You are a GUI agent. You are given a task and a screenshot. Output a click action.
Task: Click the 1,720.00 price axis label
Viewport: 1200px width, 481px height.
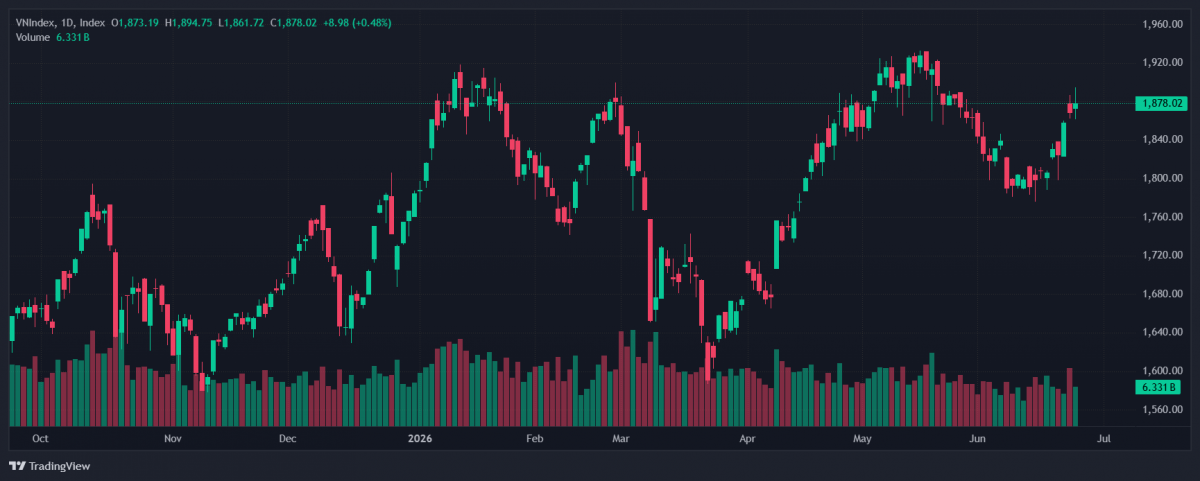(x=1161, y=255)
